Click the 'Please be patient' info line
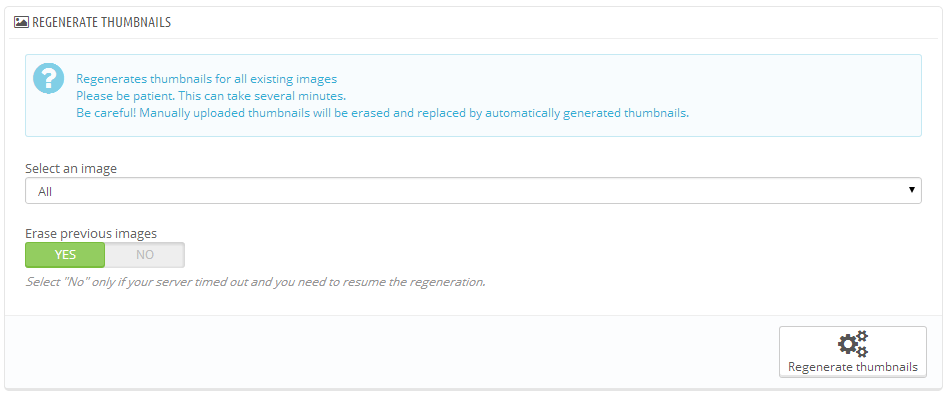 click(211, 96)
